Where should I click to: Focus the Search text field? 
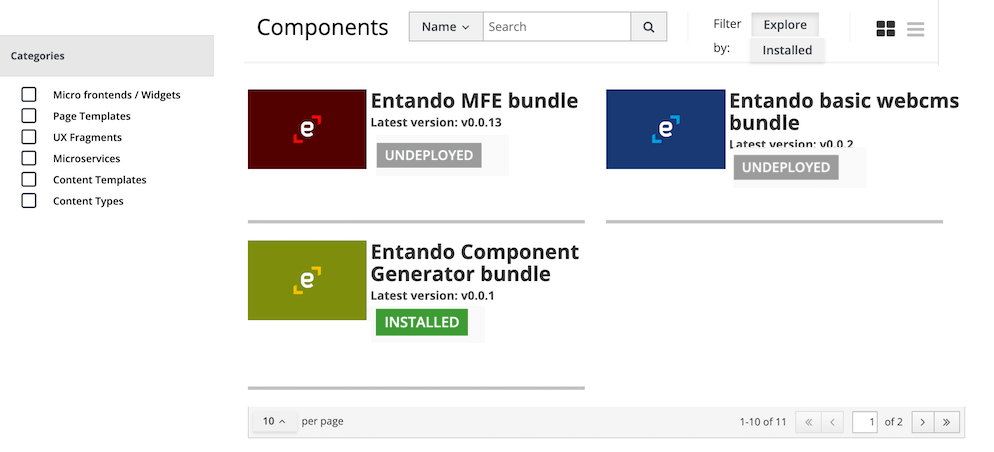click(x=557, y=27)
